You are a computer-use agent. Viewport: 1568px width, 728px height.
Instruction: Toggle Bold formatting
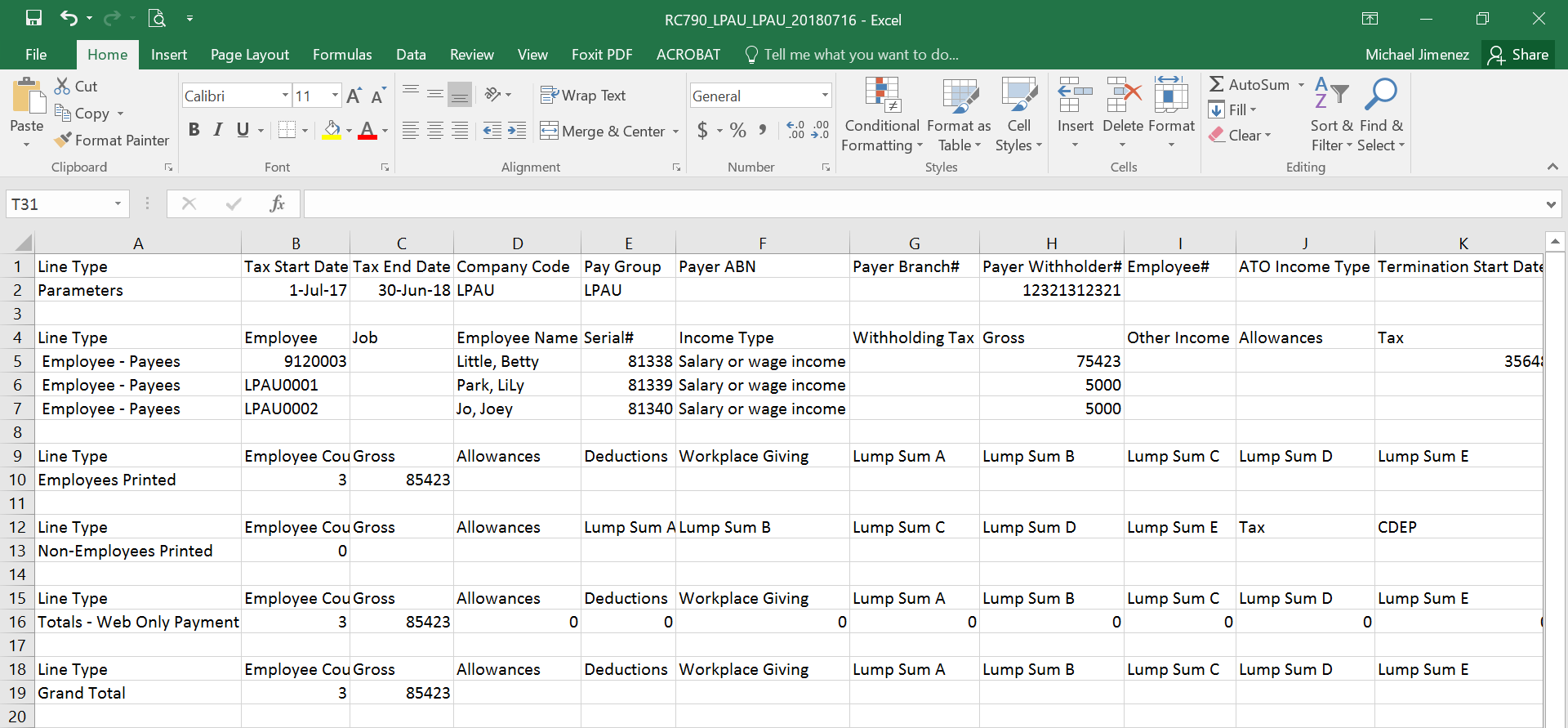click(x=194, y=130)
